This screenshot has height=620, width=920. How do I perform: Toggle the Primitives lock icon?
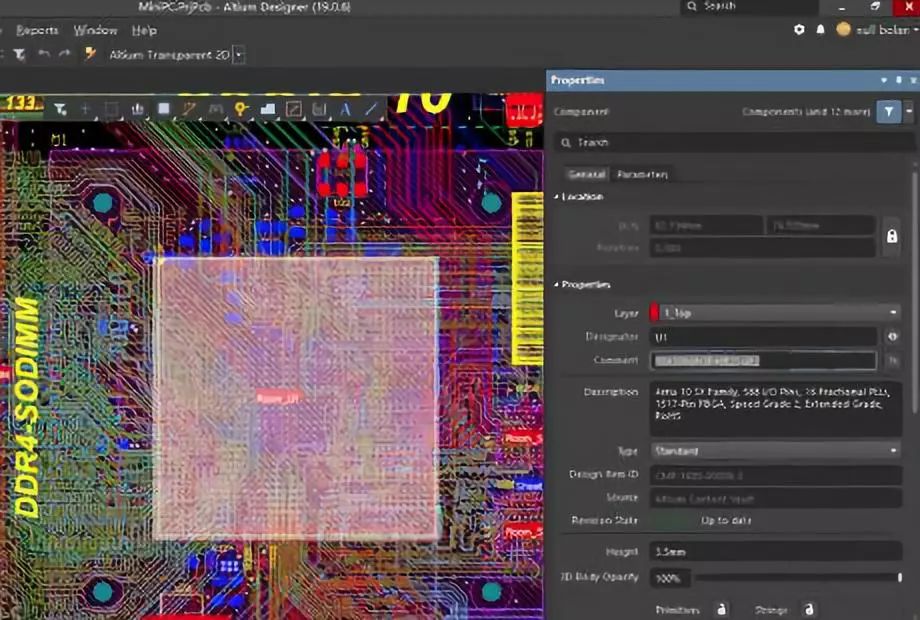tap(722, 610)
